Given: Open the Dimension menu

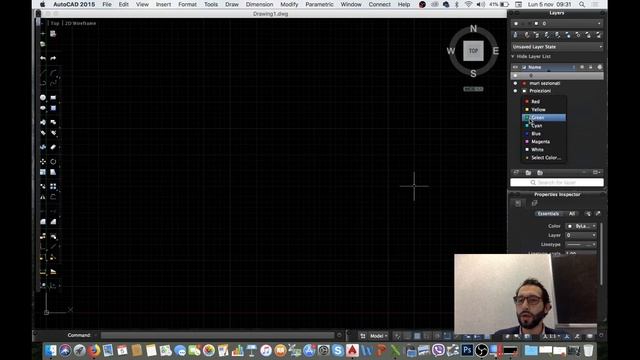Looking at the screenshot, I should tap(259, 4).
